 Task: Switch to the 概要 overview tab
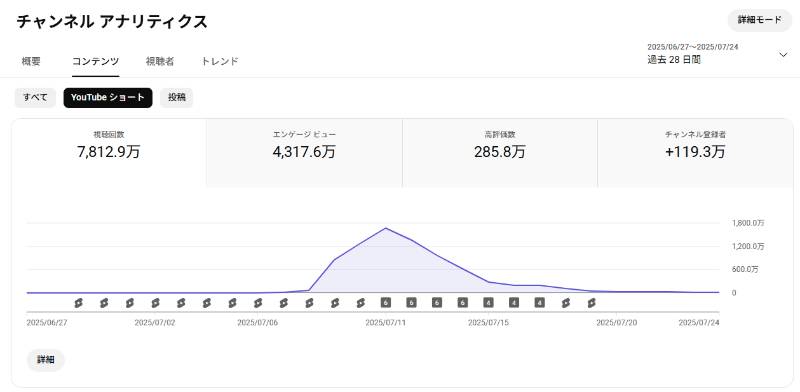pos(31,62)
